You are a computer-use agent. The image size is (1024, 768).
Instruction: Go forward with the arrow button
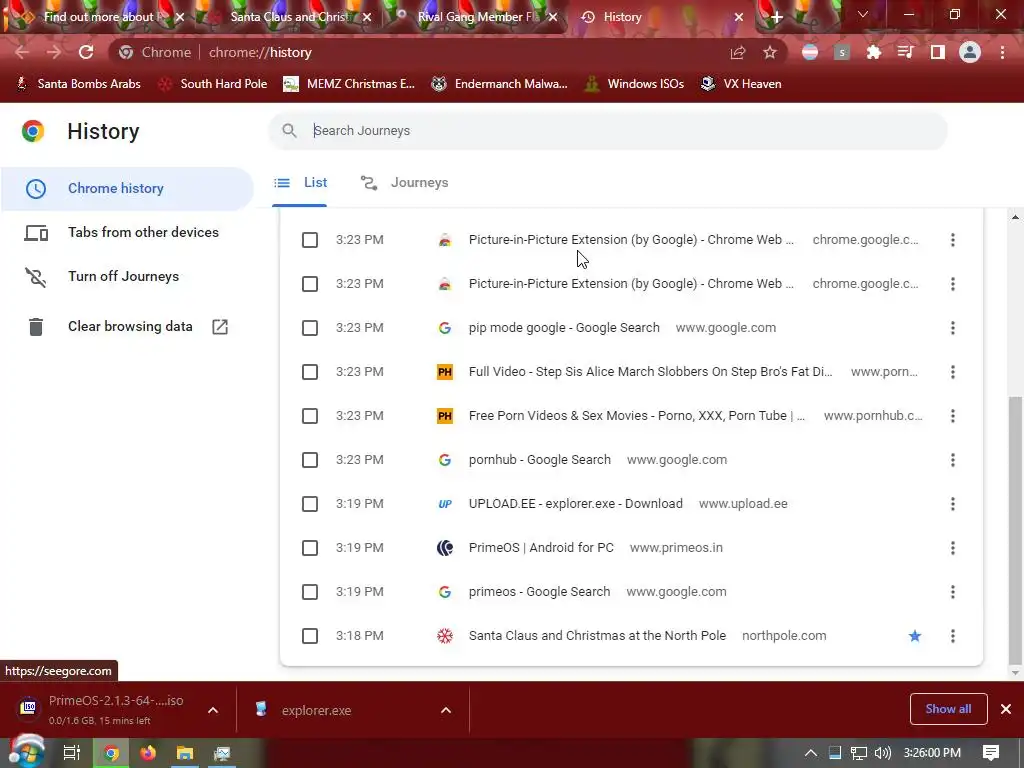54,52
